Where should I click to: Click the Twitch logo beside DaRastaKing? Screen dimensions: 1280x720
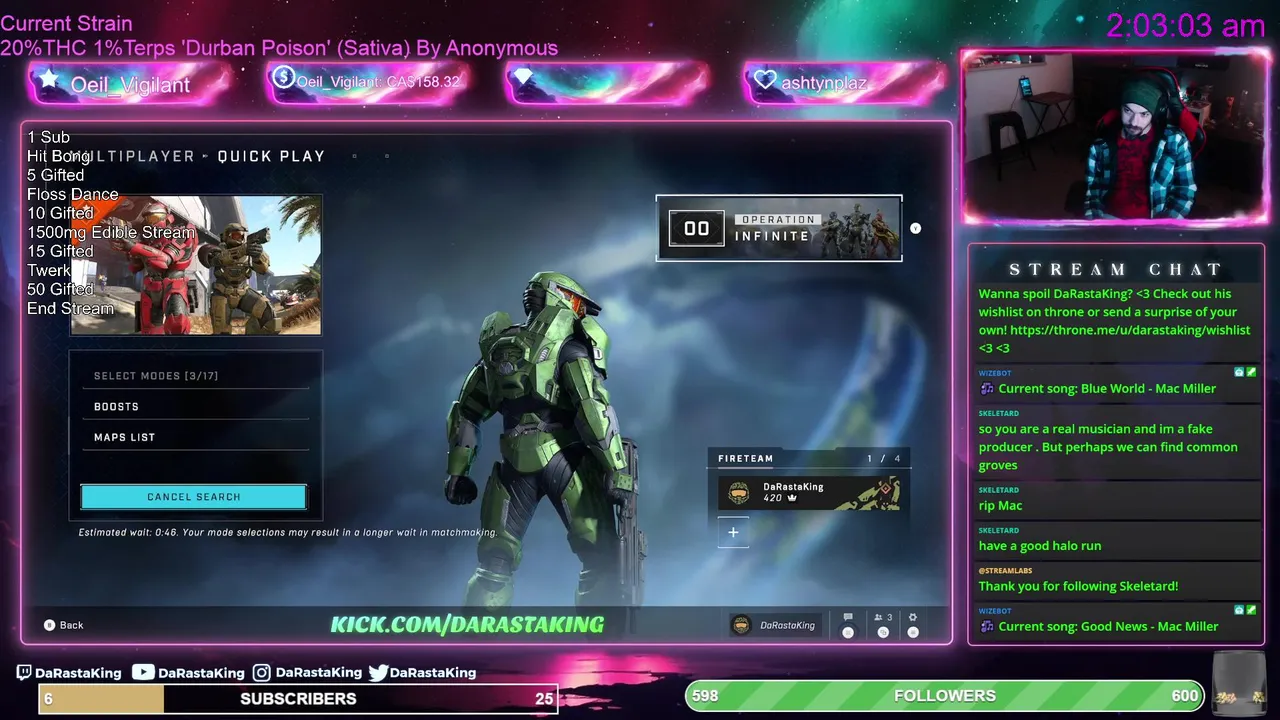coord(24,673)
